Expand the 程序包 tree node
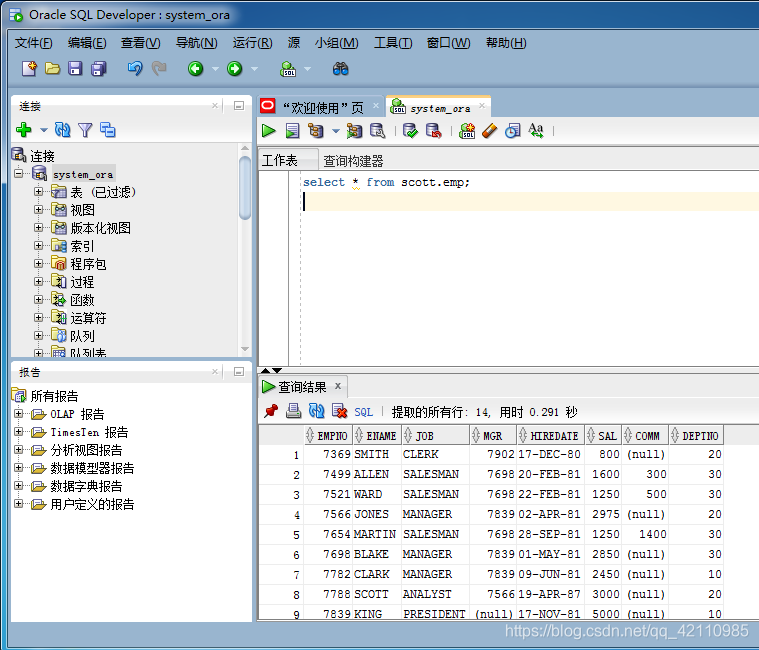This screenshot has width=759, height=650. pos(38,264)
